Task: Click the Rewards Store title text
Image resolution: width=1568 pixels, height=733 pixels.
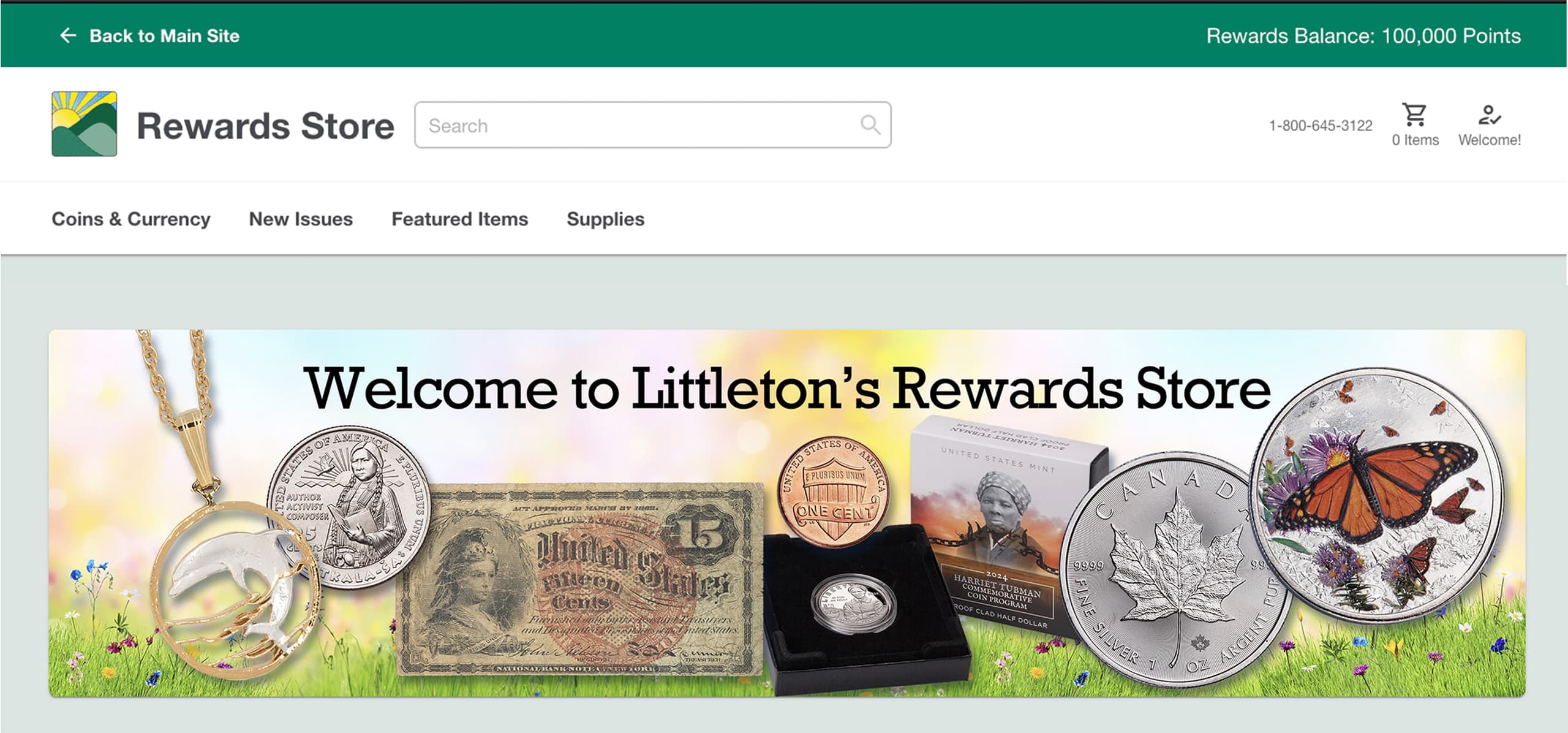Action: click(265, 126)
